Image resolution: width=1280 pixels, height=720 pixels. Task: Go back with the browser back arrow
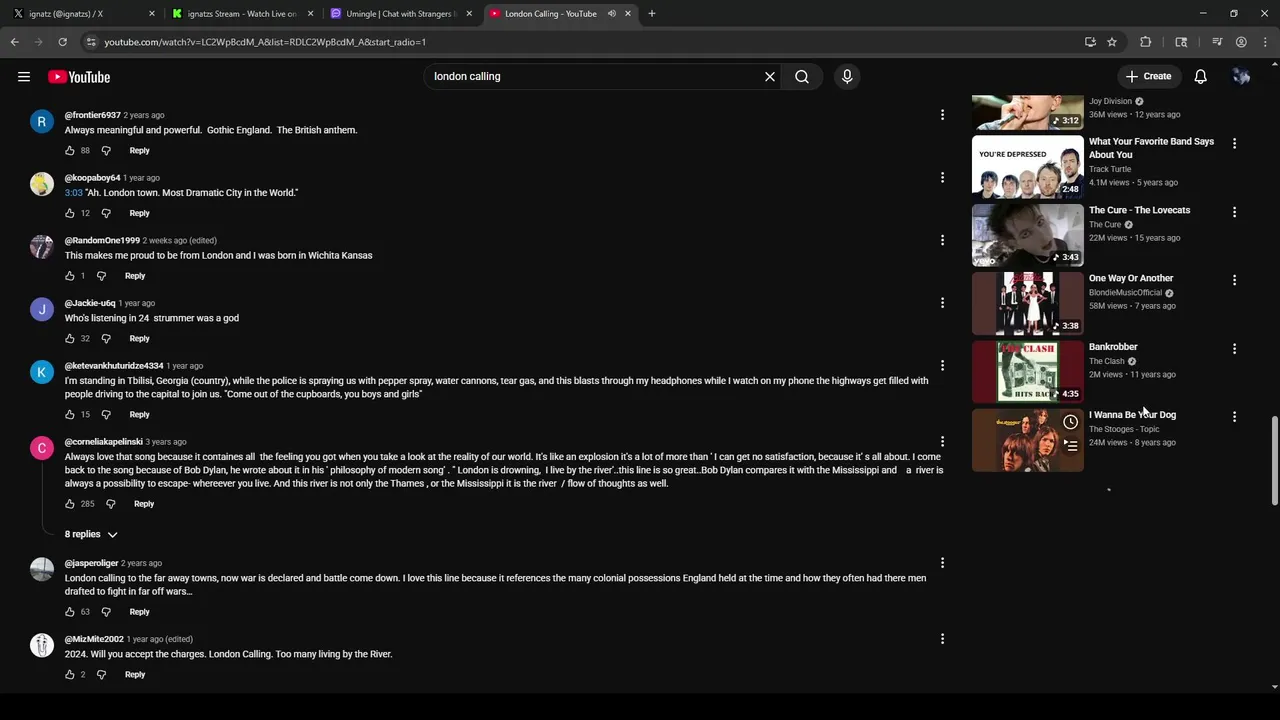point(15,42)
